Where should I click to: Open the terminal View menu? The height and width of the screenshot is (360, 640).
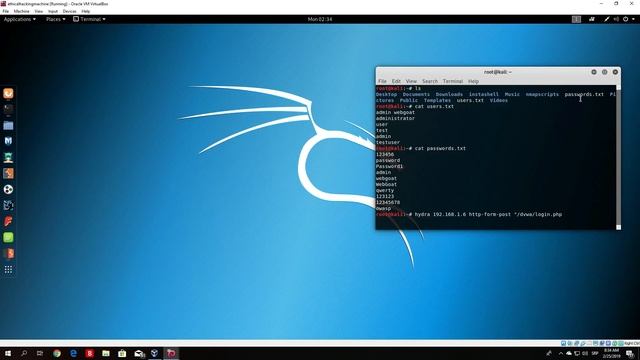[411, 81]
